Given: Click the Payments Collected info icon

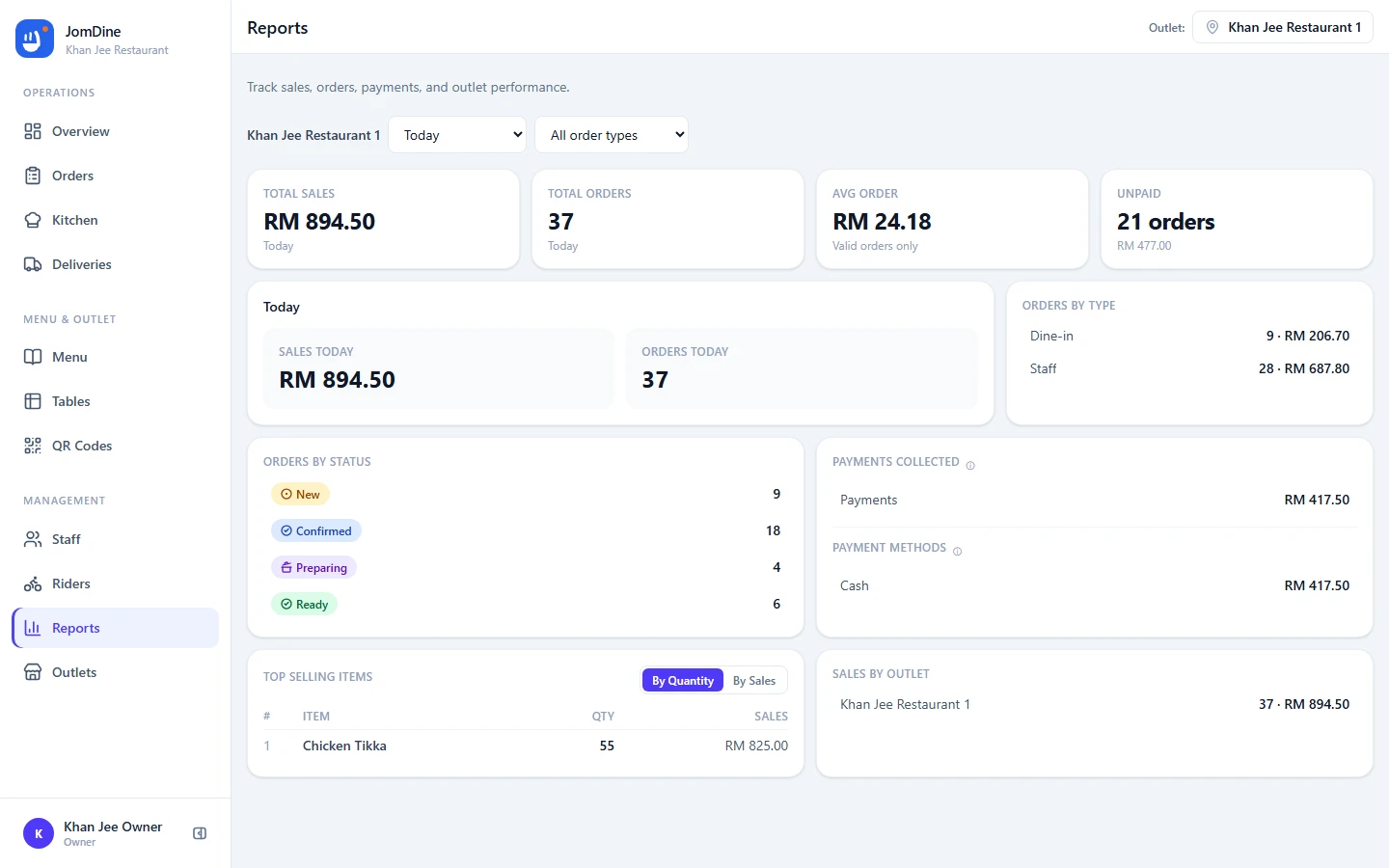Looking at the screenshot, I should coord(970,466).
